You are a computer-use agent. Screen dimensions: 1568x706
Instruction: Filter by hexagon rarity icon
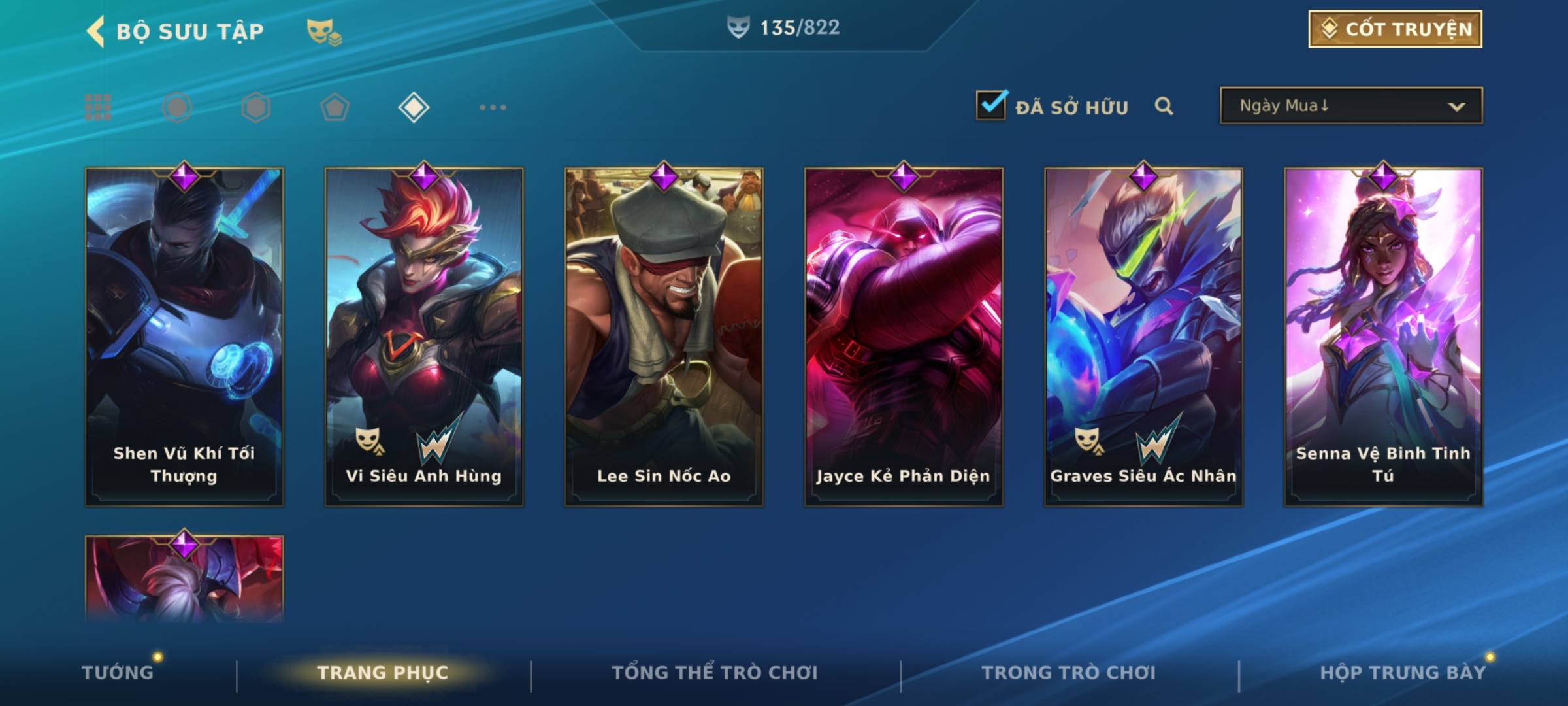click(x=255, y=107)
